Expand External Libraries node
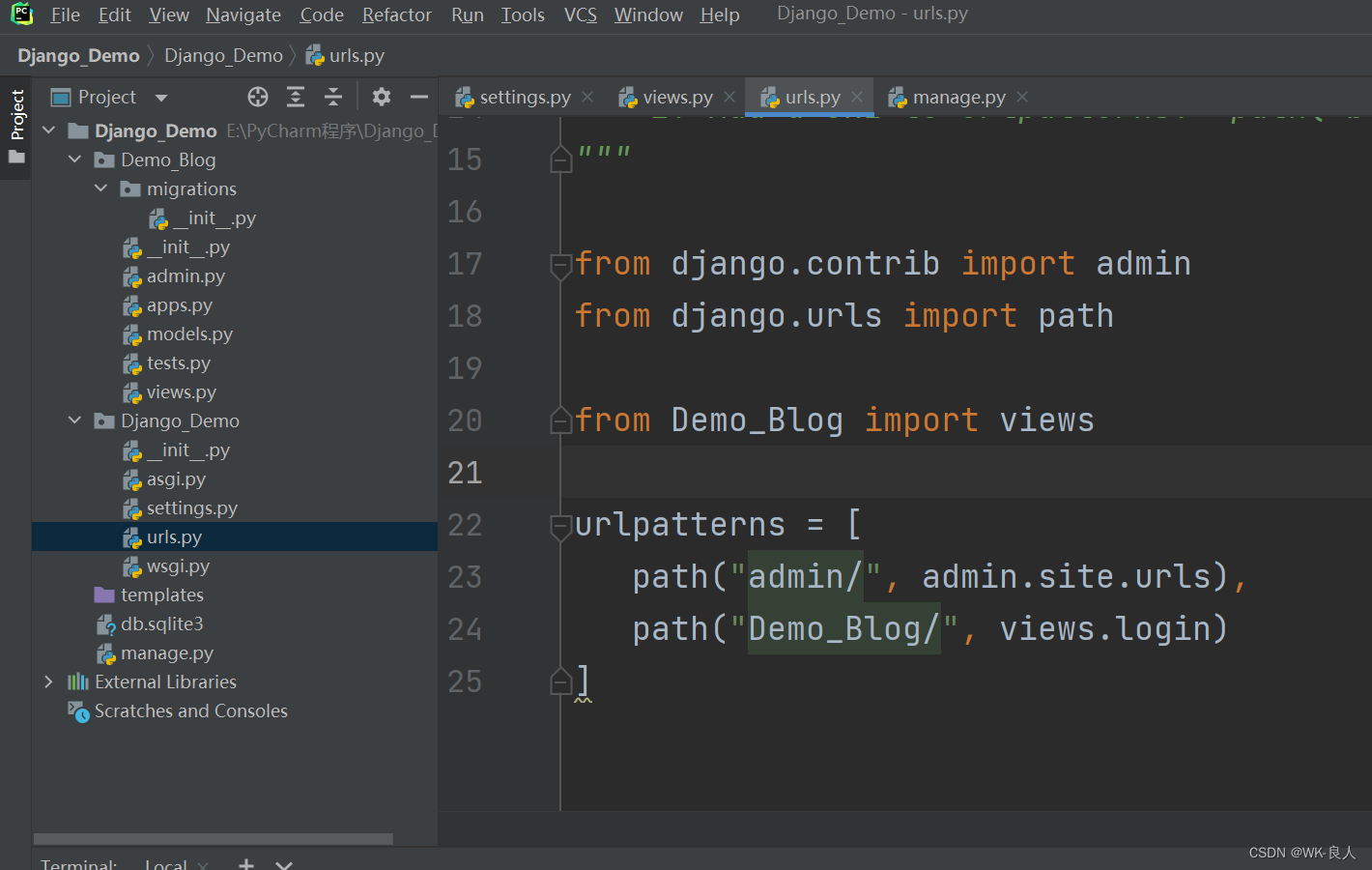 point(48,681)
